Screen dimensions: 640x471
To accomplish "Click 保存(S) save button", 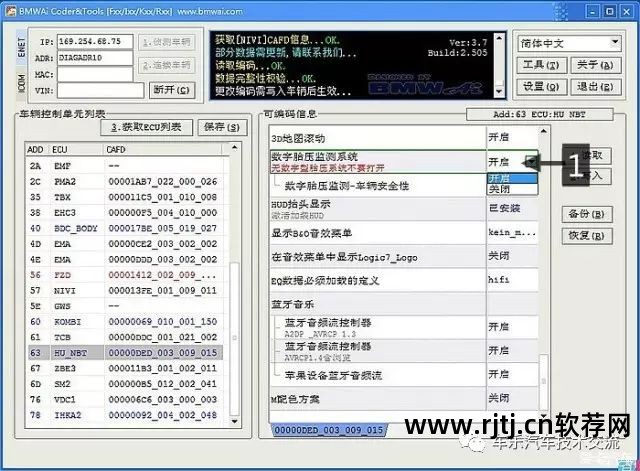I will (x=222, y=127).
